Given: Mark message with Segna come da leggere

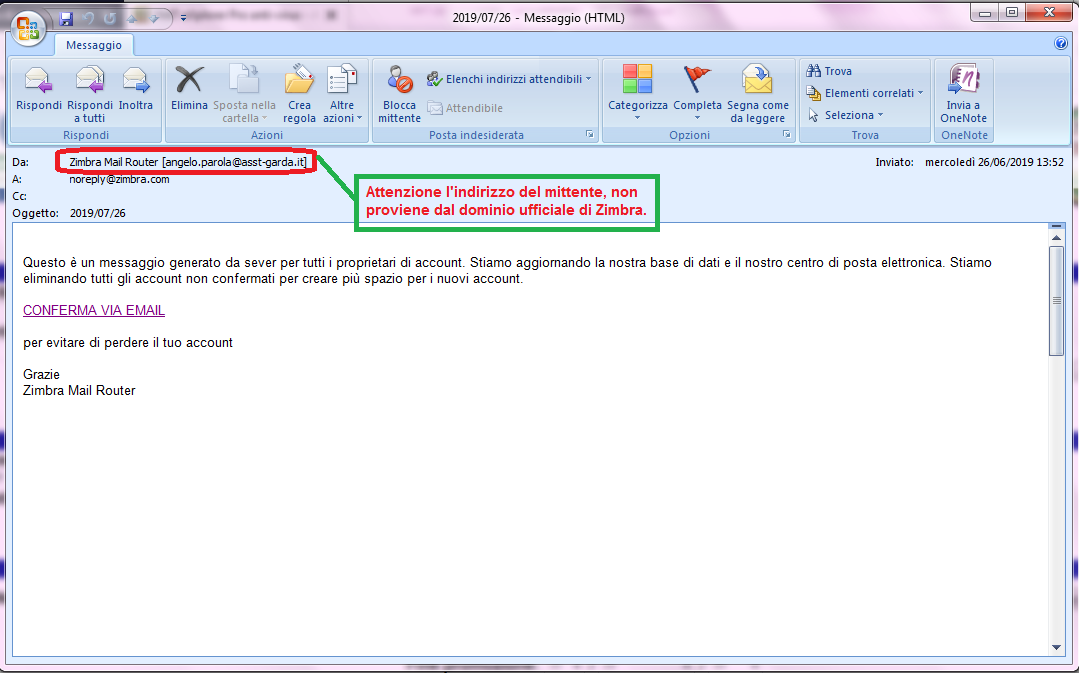Looking at the screenshot, I should pos(758,94).
